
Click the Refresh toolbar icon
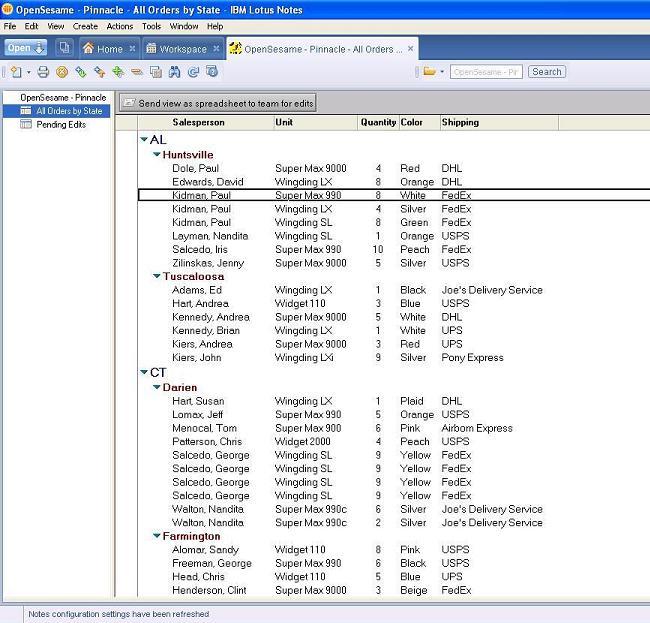point(193,72)
